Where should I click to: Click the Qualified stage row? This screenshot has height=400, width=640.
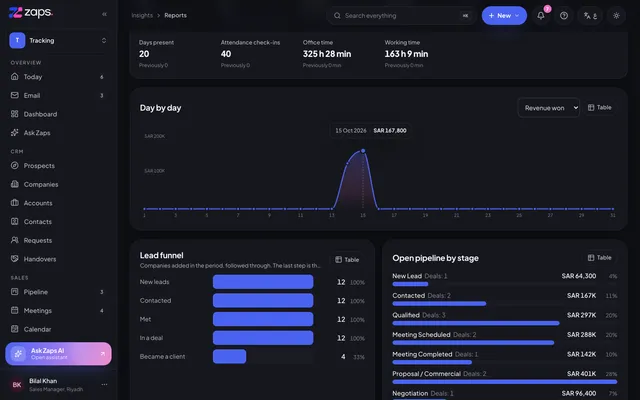click(504, 318)
